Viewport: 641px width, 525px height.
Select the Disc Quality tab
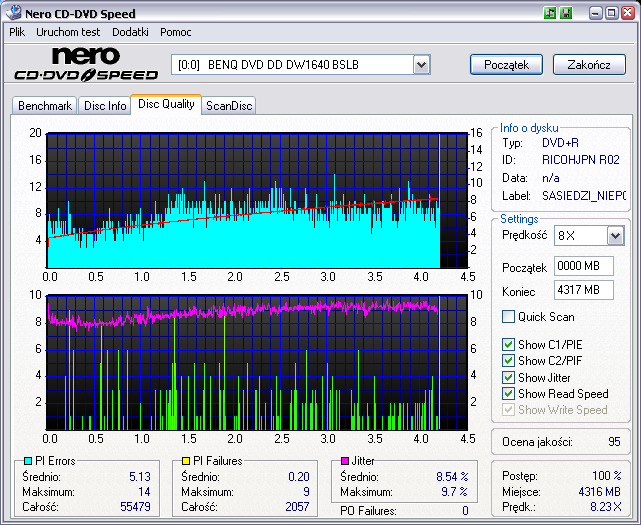coord(166,104)
